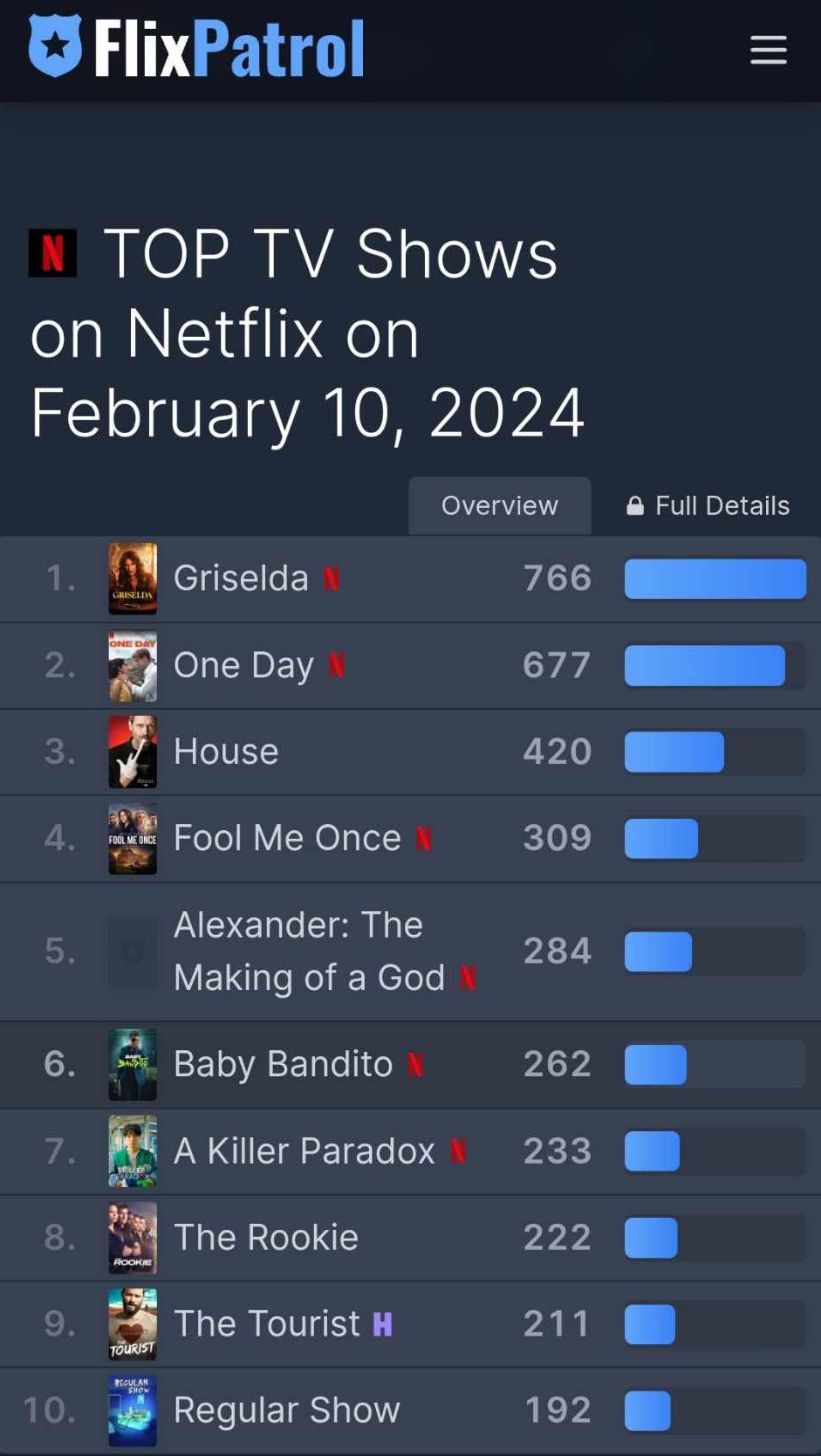The image size is (821, 1456).
Task: Click the HBO icon beside The Tourist
Action: [x=382, y=1324]
